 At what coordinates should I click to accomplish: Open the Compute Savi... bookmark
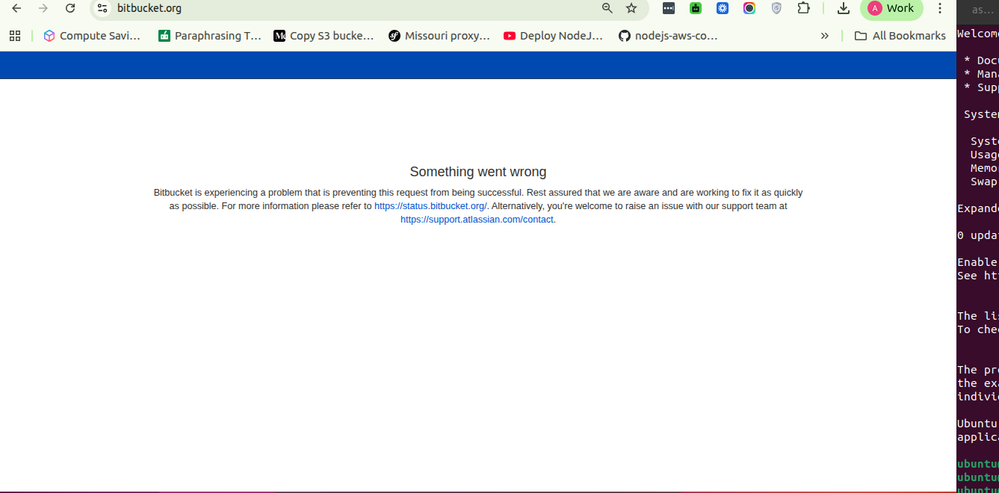coord(92,36)
